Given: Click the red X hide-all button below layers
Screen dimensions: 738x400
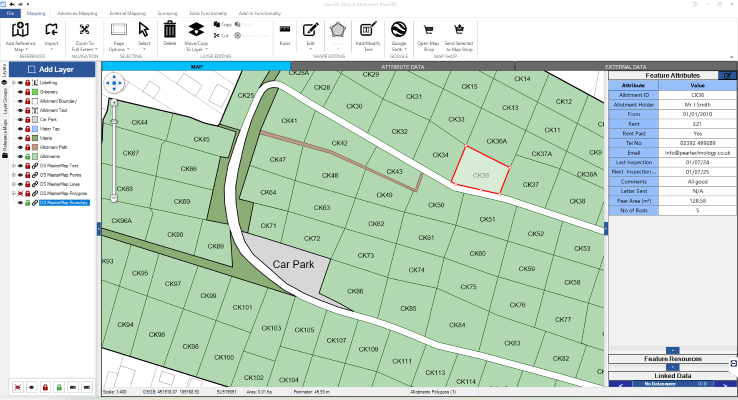Looking at the screenshot, I should (x=17, y=387).
